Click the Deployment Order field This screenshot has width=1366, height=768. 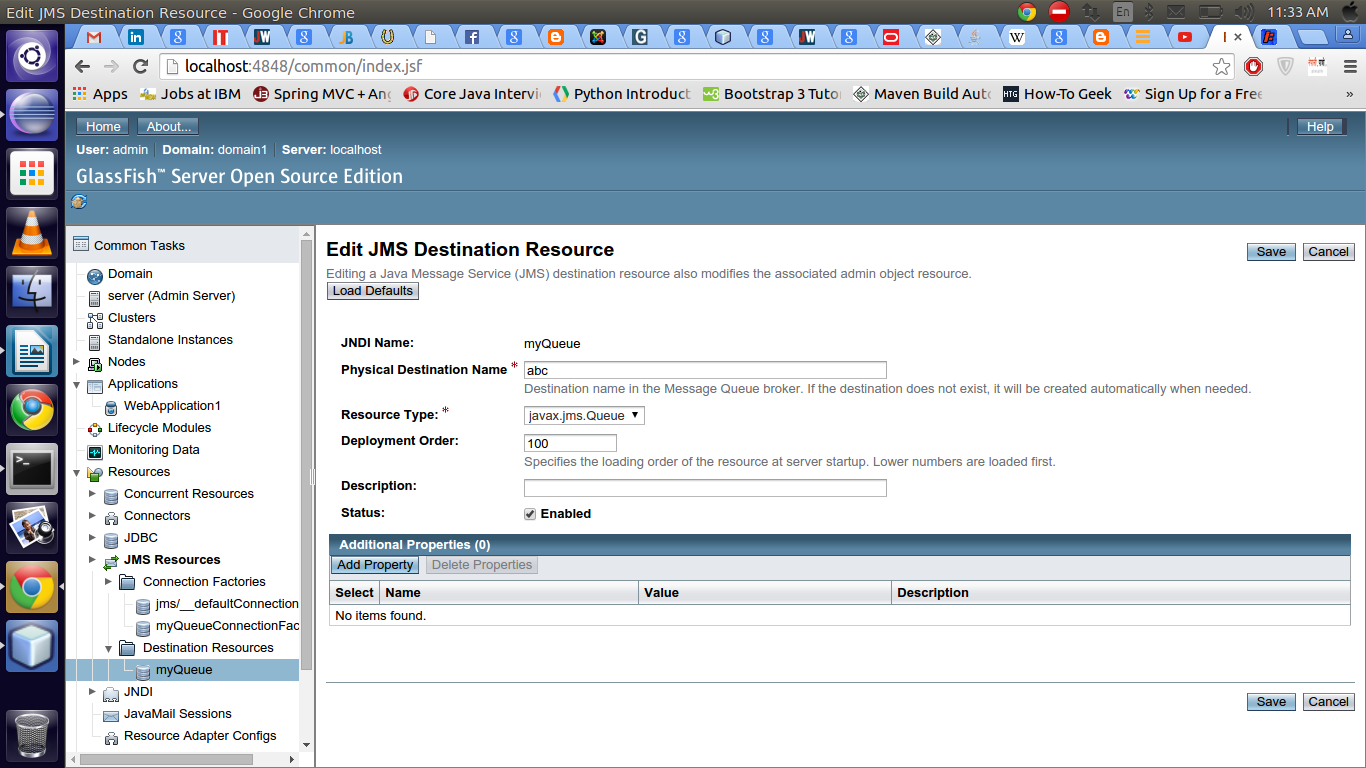570,443
